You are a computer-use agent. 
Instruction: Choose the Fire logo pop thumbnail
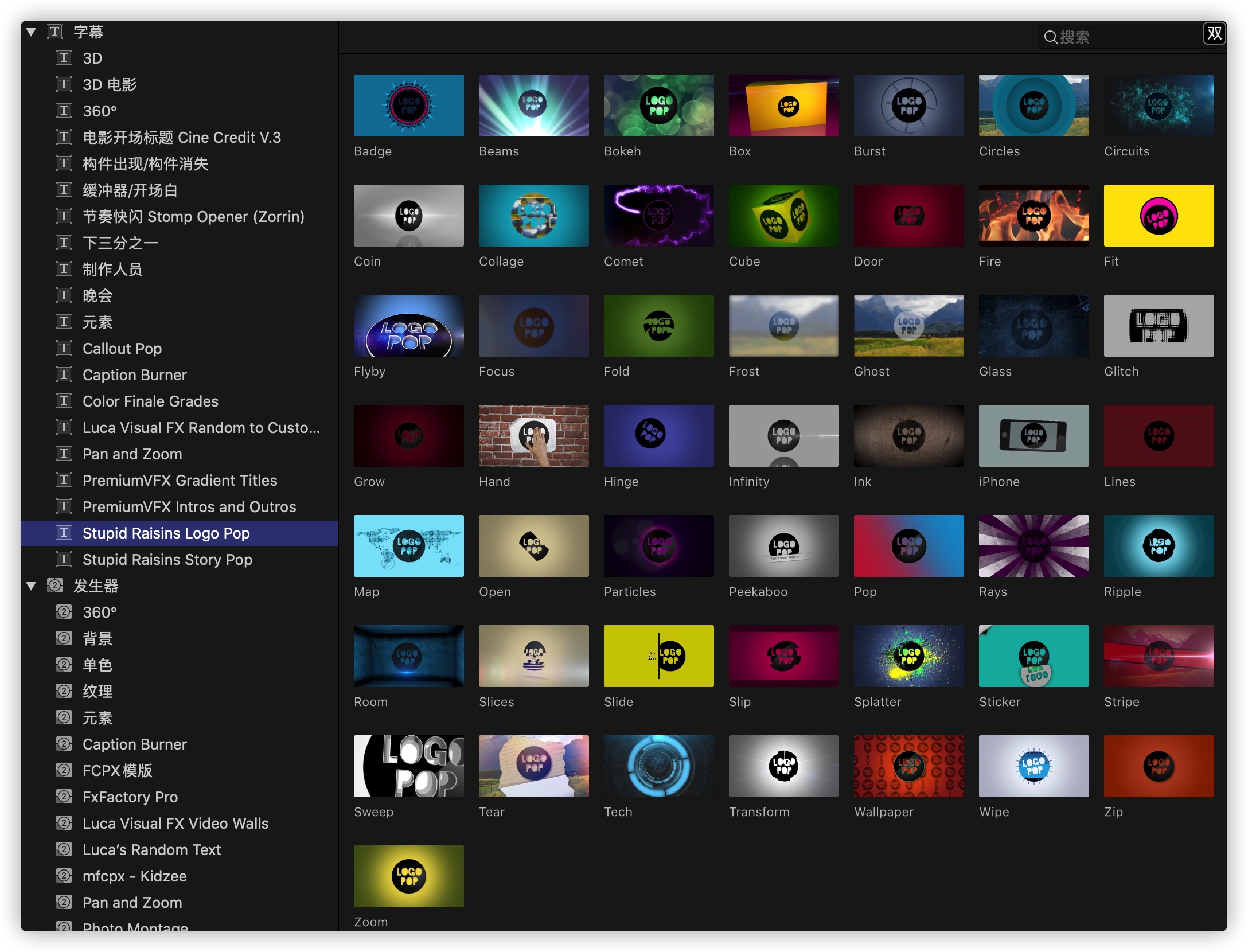[1033, 216]
